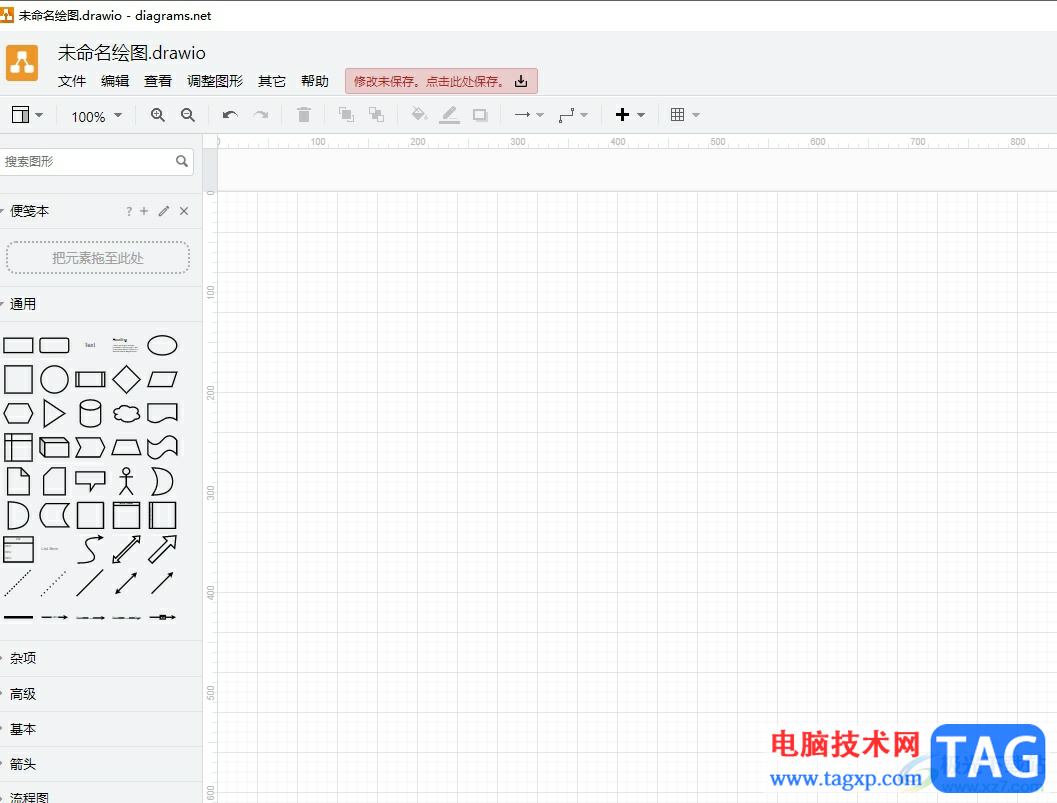Click the scratchpad edit pencil icon
The height and width of the screenshot is (803, 1057).
tap(164, 211)
